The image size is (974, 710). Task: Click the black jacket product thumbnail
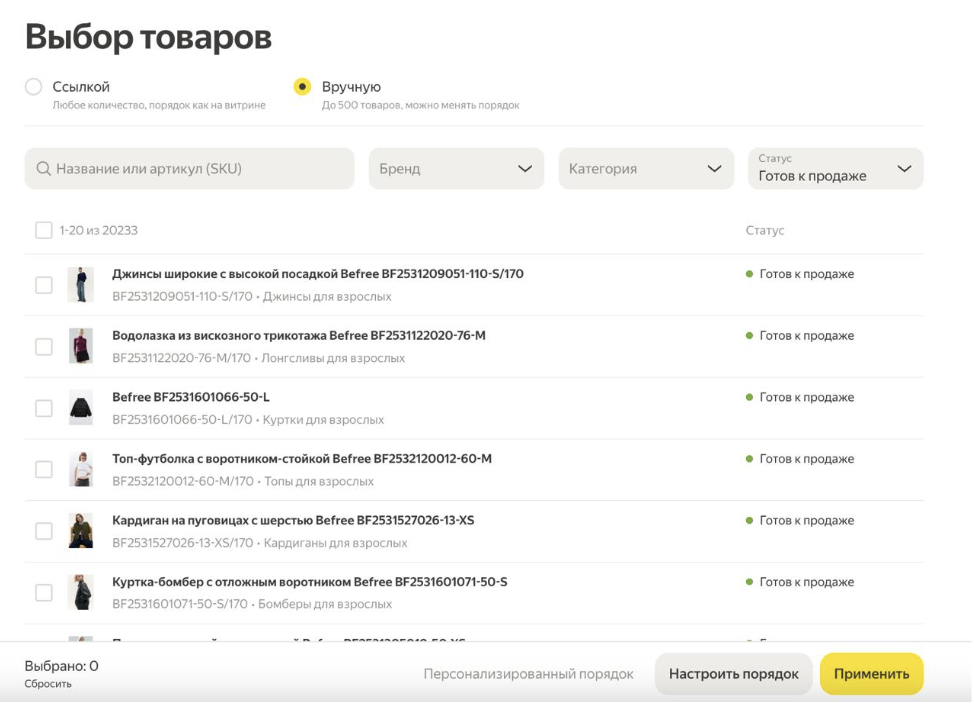[x=81, y=407]
